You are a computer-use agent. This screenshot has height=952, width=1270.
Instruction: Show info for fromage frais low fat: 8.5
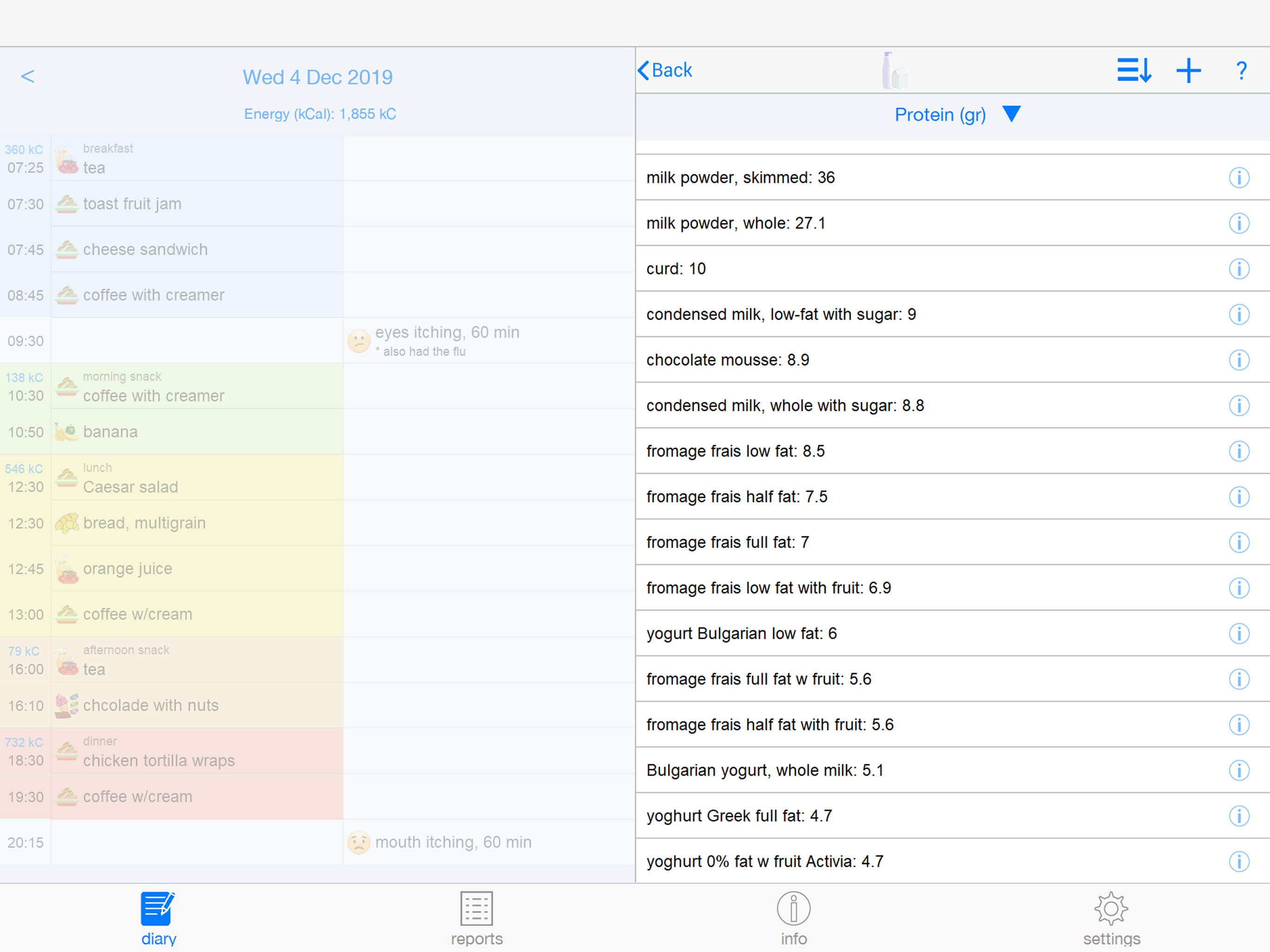click(x=1239, y=451)
